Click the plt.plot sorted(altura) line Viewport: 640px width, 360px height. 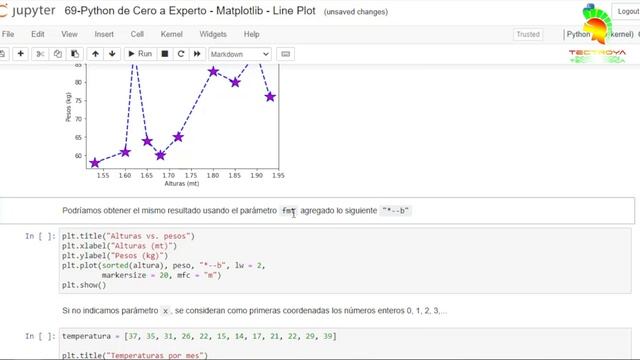(163, 265)
